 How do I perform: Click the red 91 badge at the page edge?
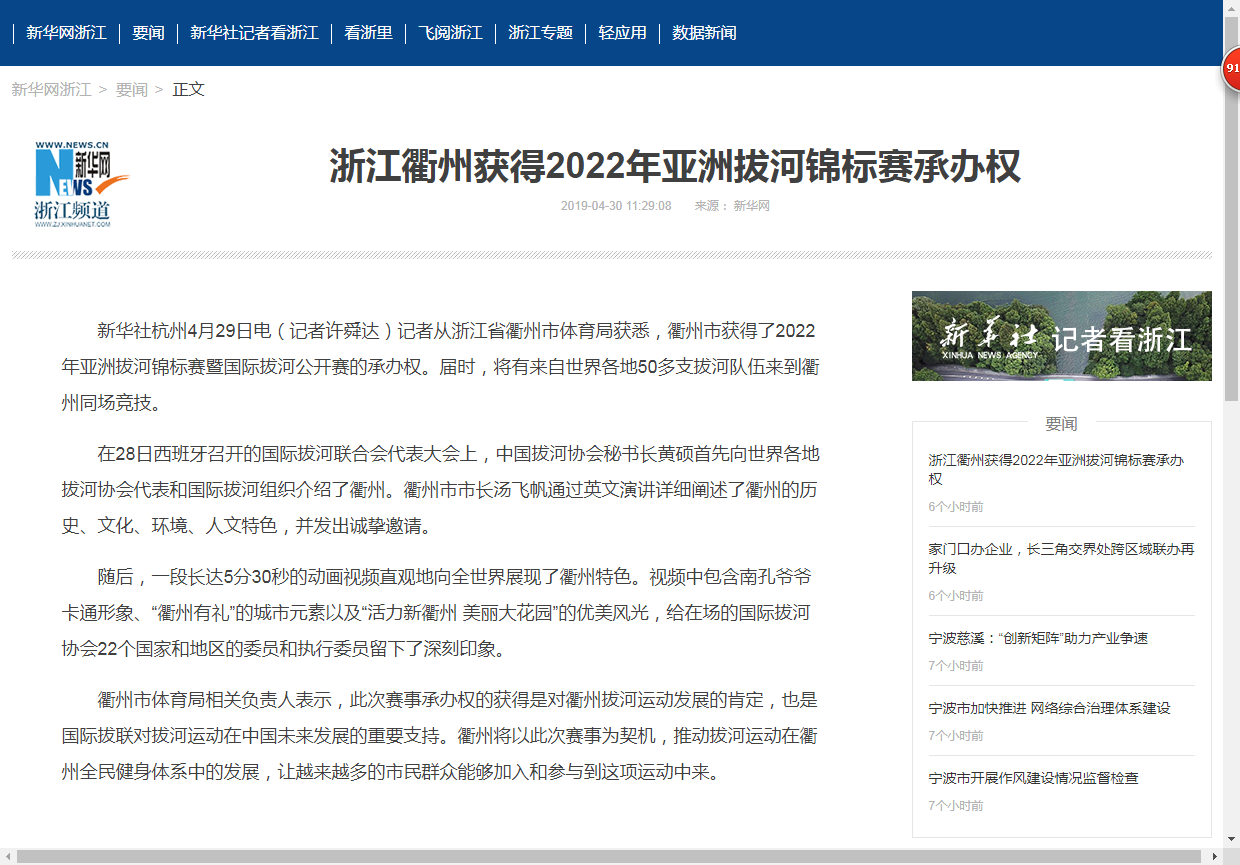click(1231, 70)
